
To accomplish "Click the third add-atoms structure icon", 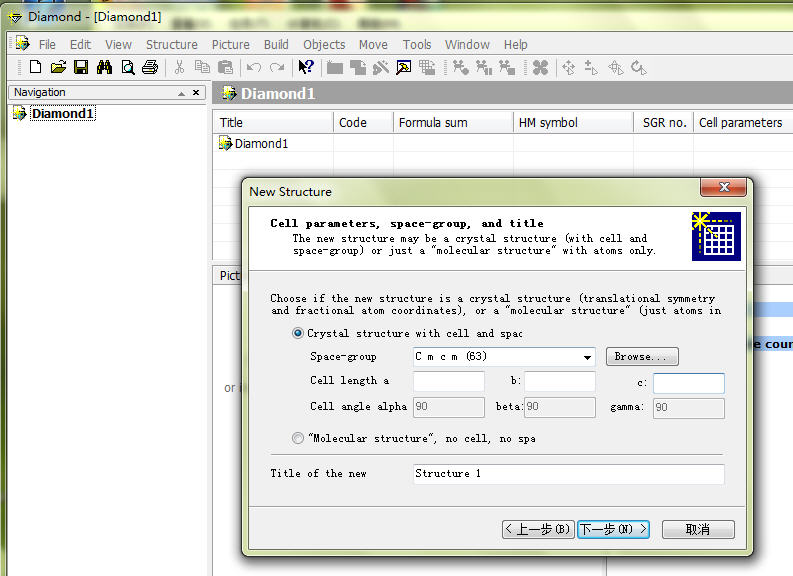I will pos(507,67).
